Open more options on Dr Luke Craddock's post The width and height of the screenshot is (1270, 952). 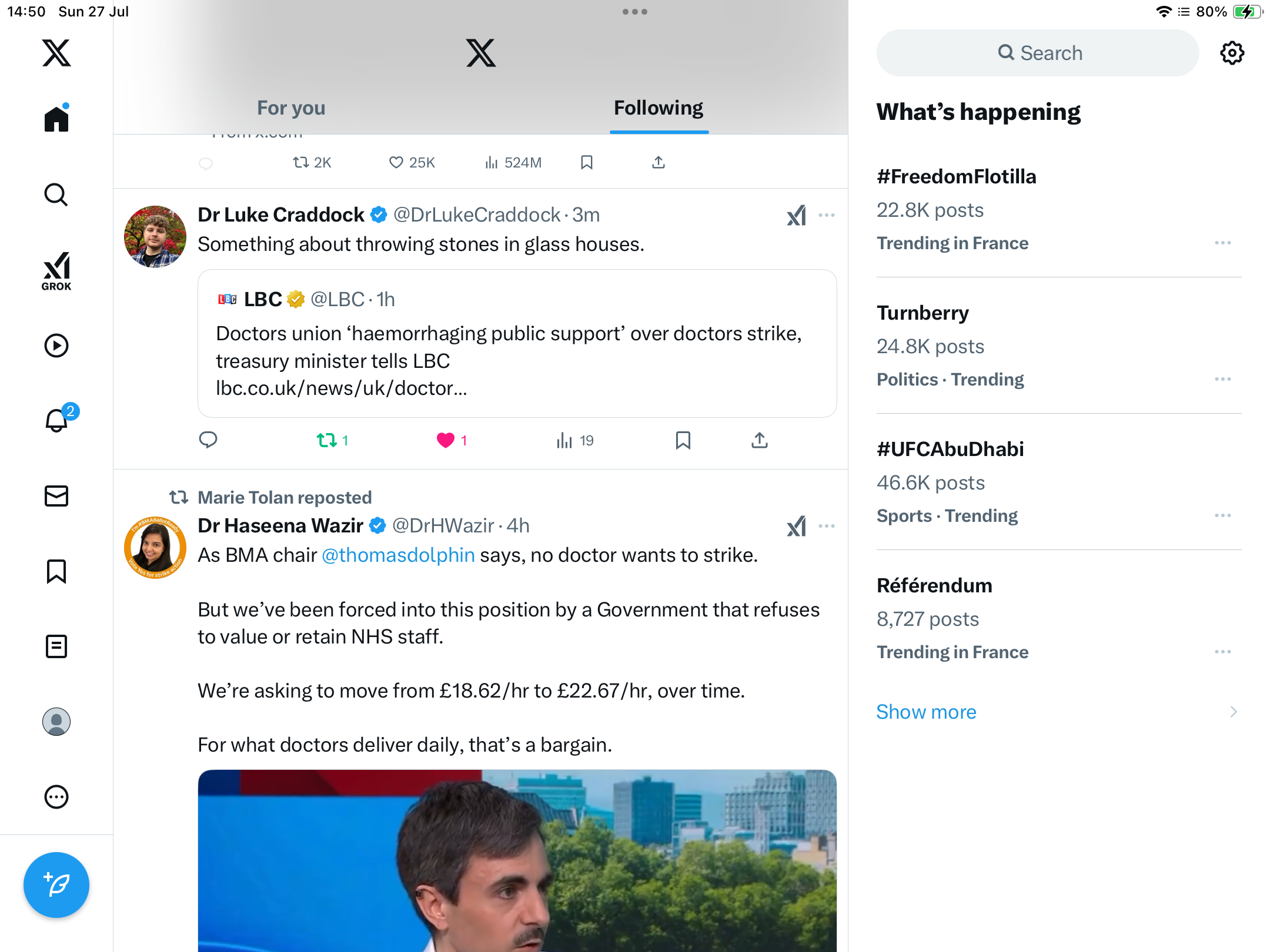tap(827, 215)
